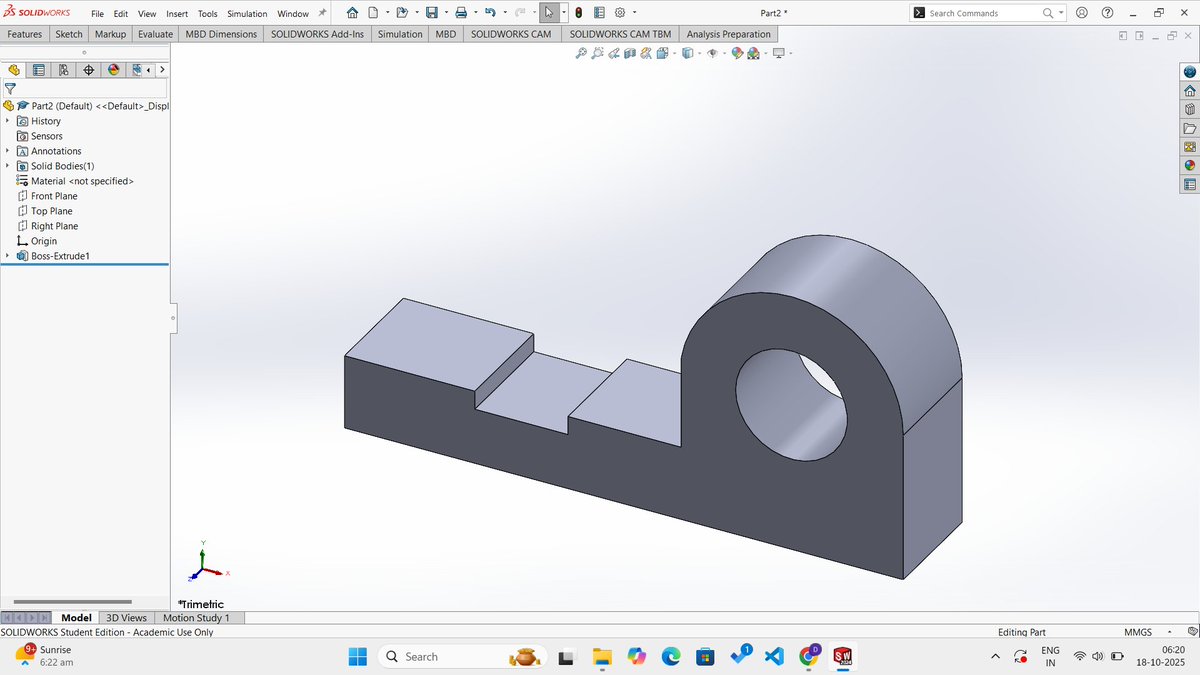Switch to the Motion Study 1 tab
Image resolution: width=1200 pixels, height=675 pixels.
tap(196, 618)
